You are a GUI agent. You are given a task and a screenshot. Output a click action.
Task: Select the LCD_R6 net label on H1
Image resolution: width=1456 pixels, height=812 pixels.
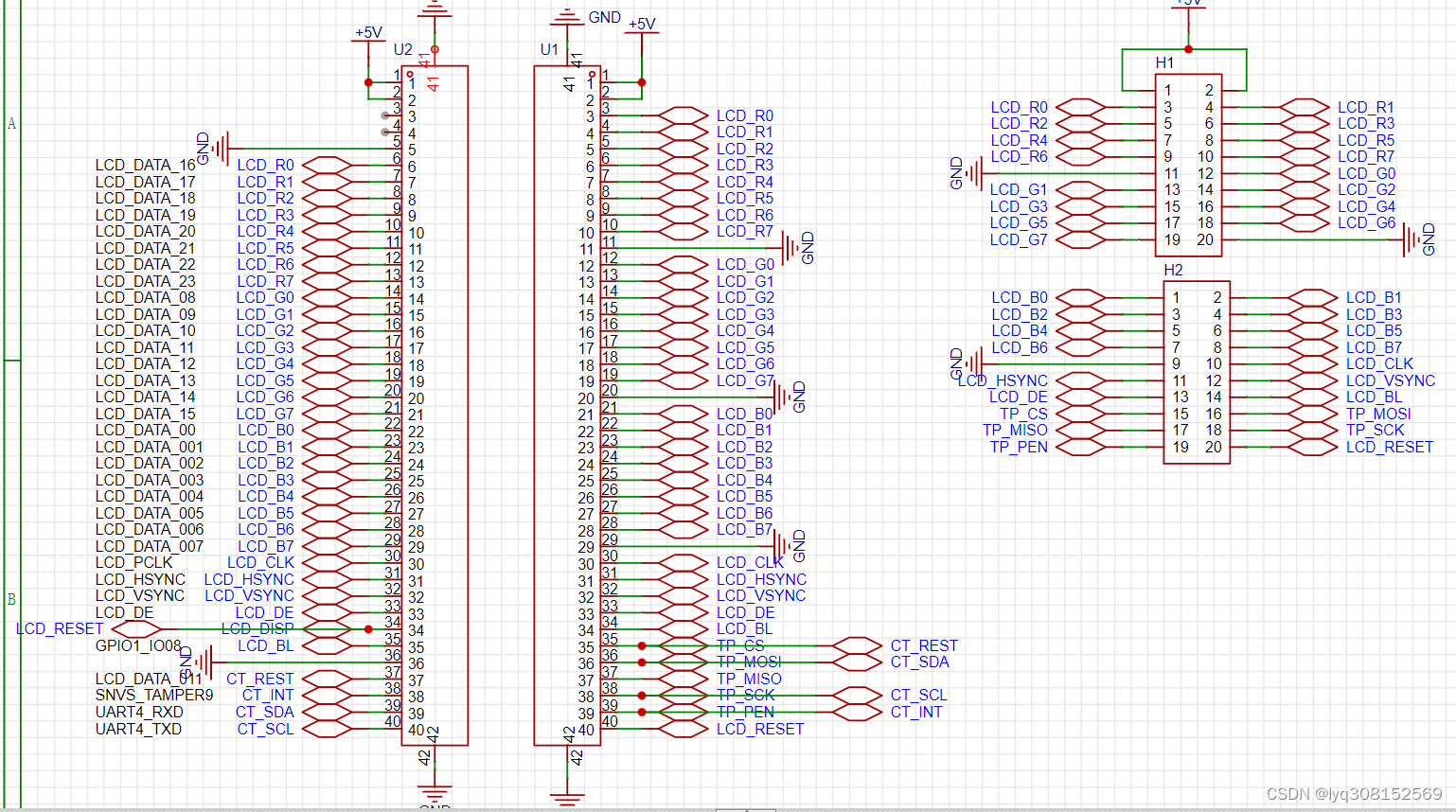click(x=1020, y=156)
